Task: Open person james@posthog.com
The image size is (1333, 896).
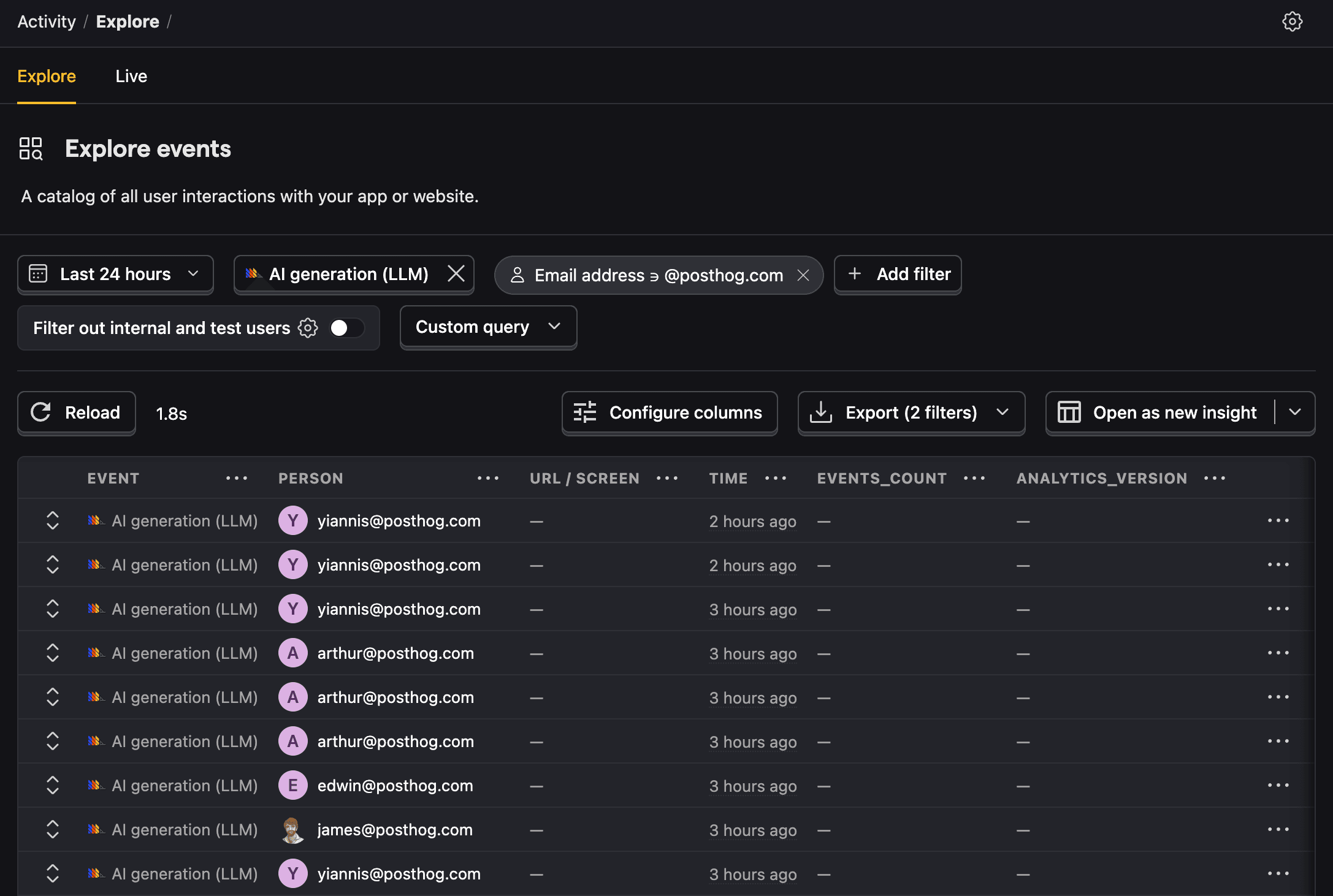Action: point(395,830)
